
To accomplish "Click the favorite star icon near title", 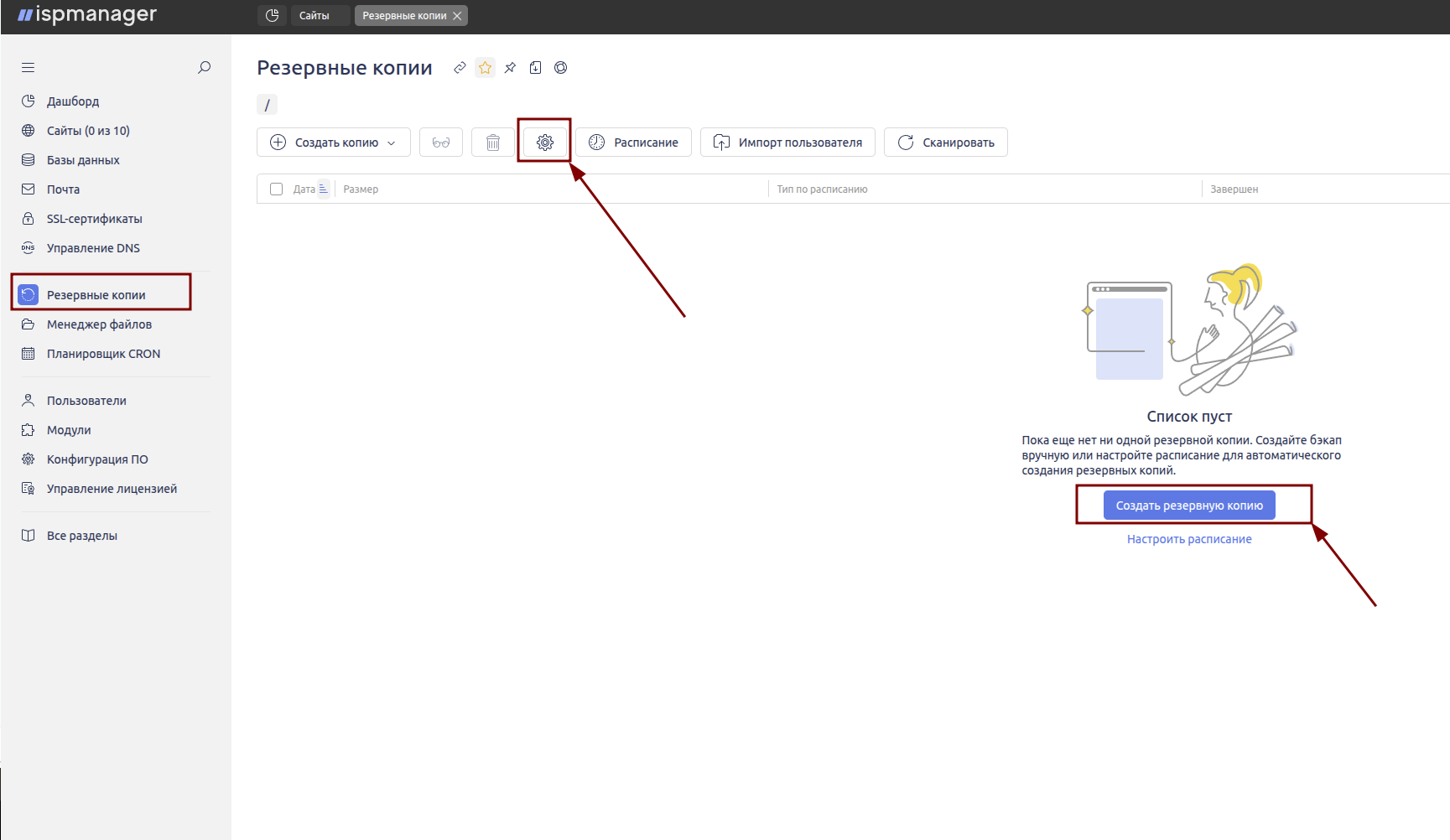I will [485, 68].
